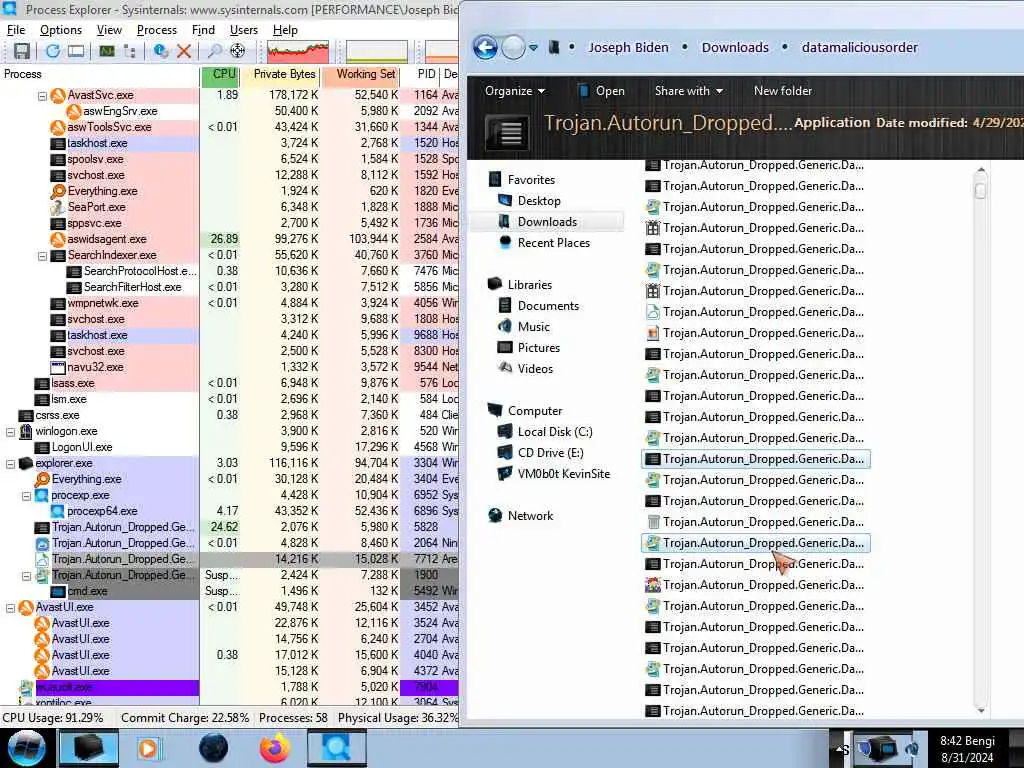Click the Windows Start button
This screenshot has height=768, width=1024.
point(26,748)
